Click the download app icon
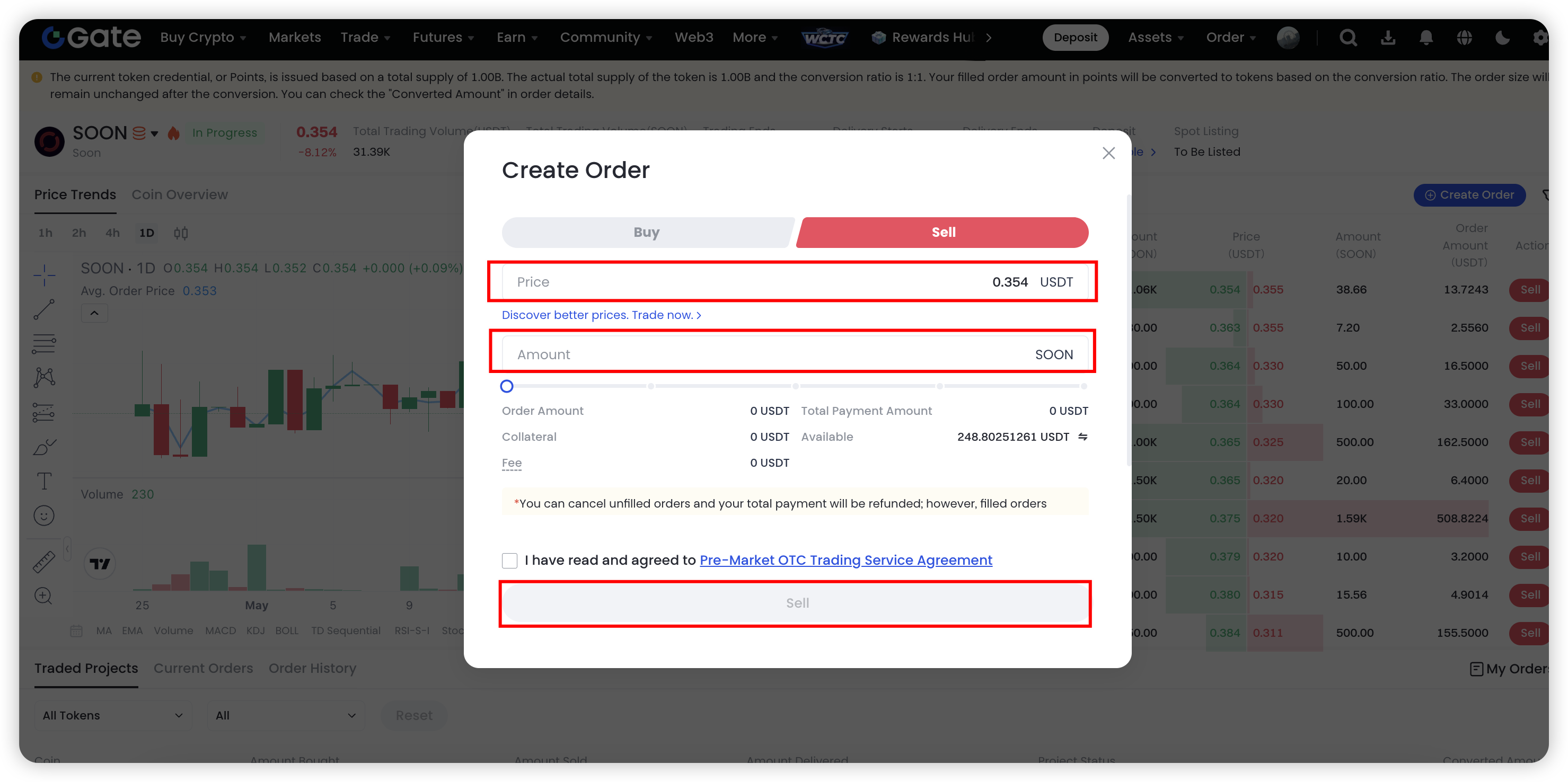The image size is (1568, 782). (1387, 38)
